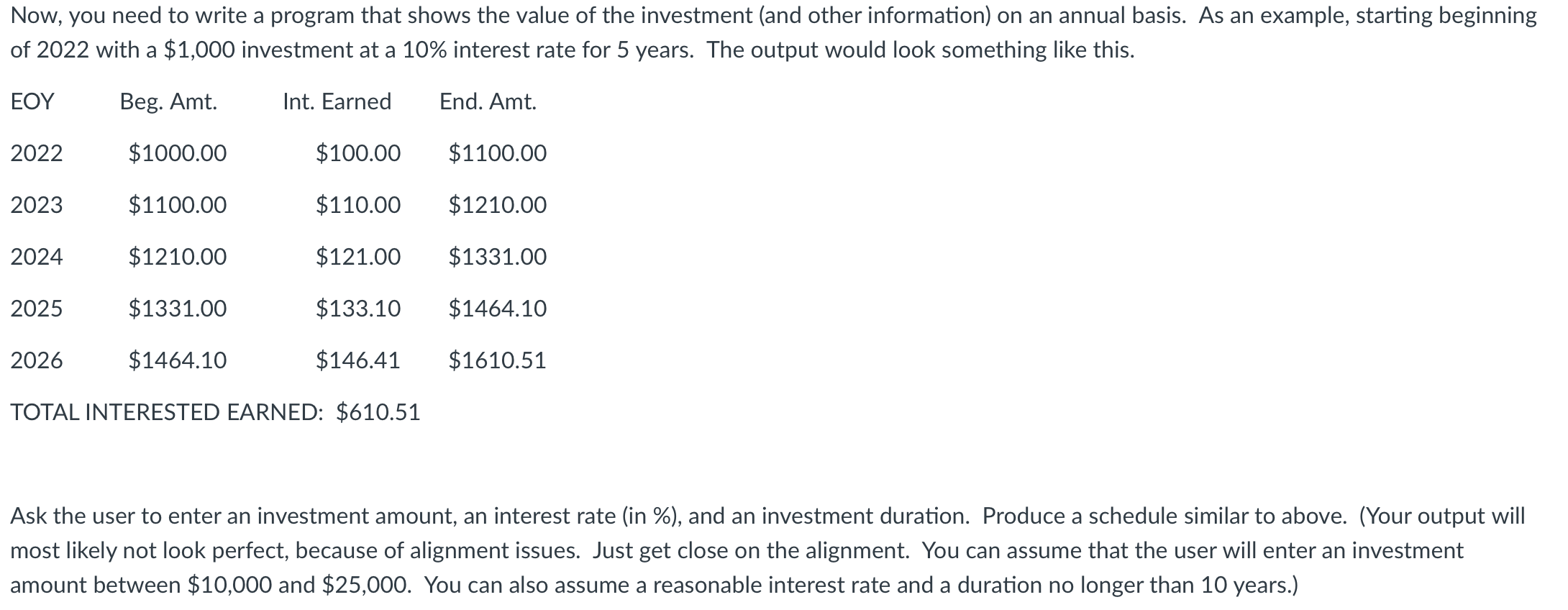Image resolution: width=1568 pixels, height=610 pixels.
Task: Click the Int. Earned column header
Action: pyautogui.click(x=337, y=101)
